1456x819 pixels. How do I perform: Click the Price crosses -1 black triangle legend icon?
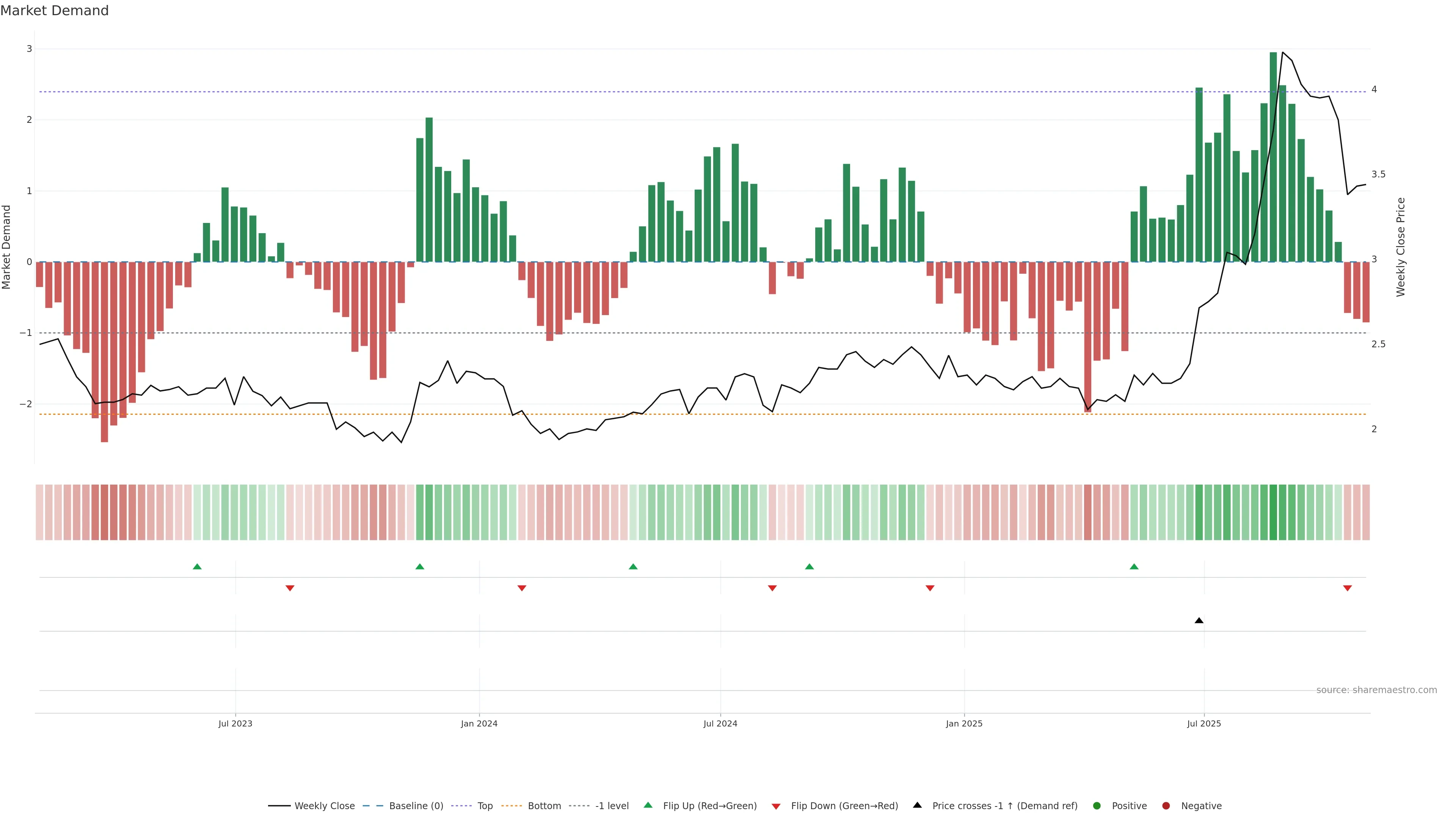click(917, 805)
